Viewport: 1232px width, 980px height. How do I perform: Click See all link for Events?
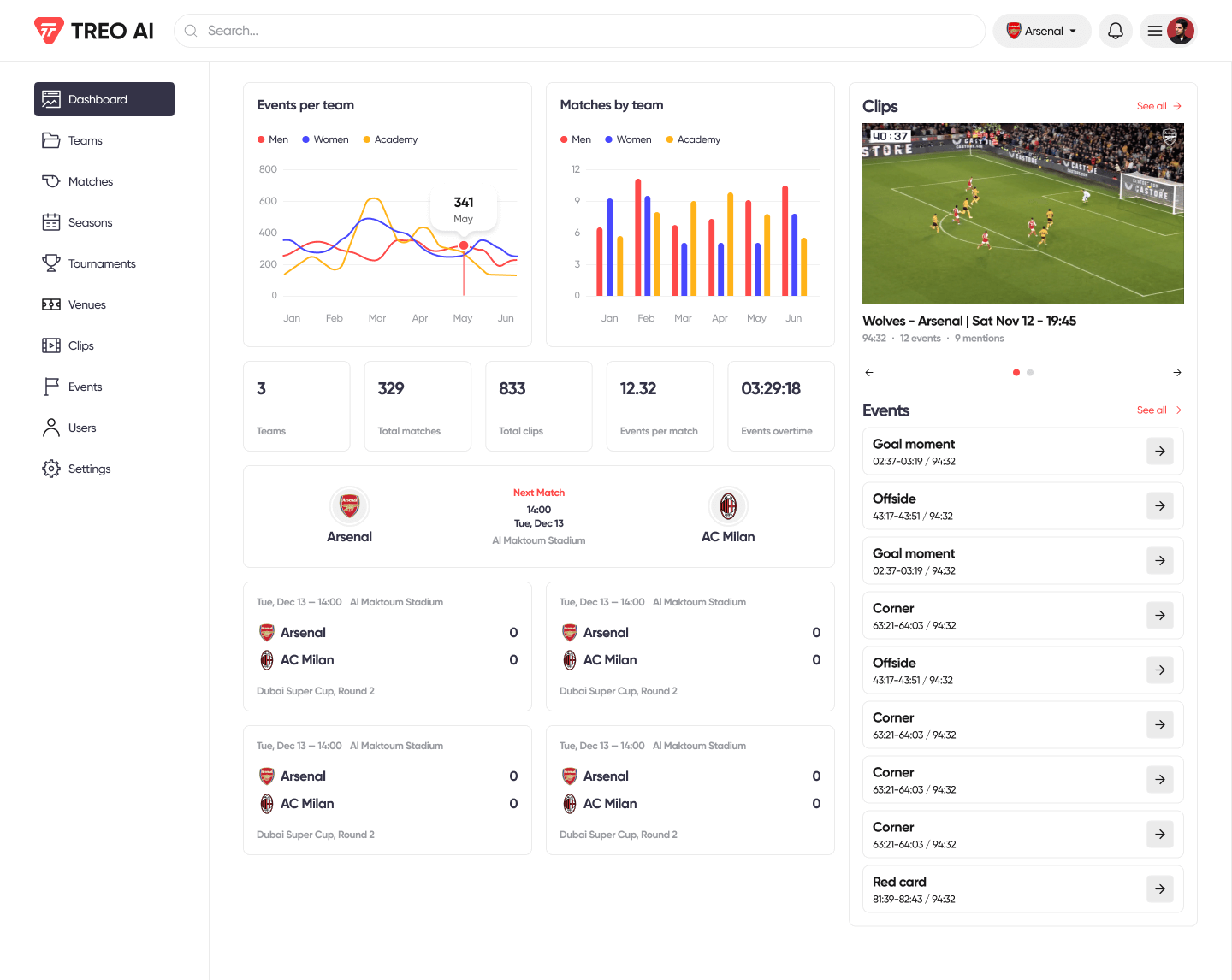tap(1159, 410)
